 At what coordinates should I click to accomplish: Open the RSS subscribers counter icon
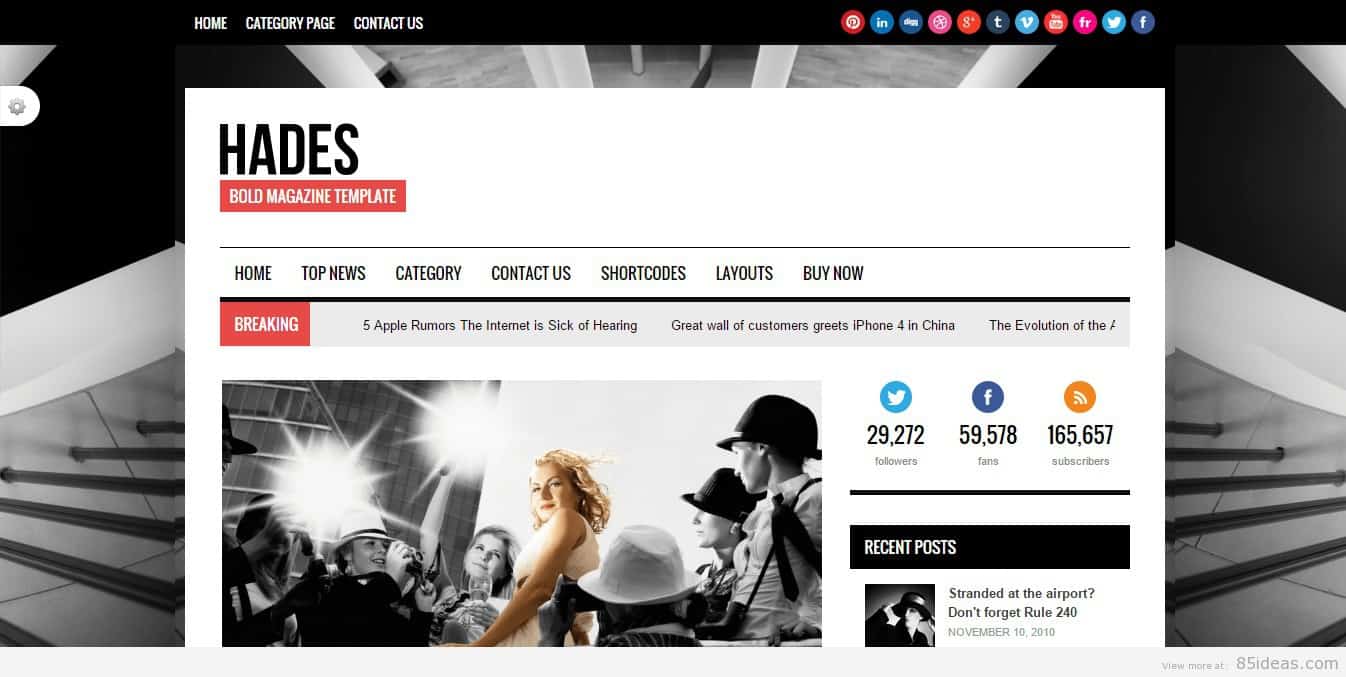tap(1080, 397)
